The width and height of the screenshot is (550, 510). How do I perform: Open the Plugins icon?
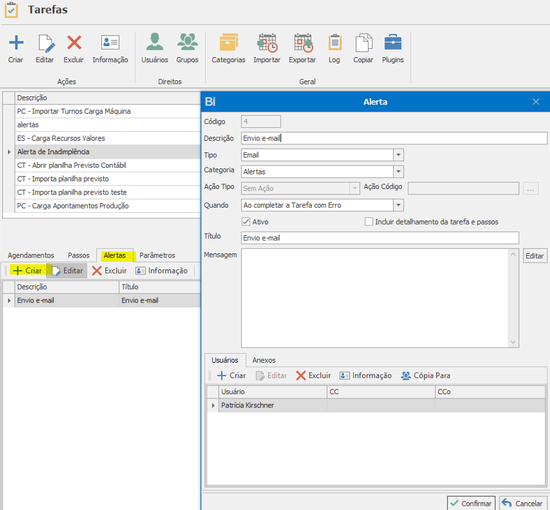pyautogui.click(x=393, y=42)
